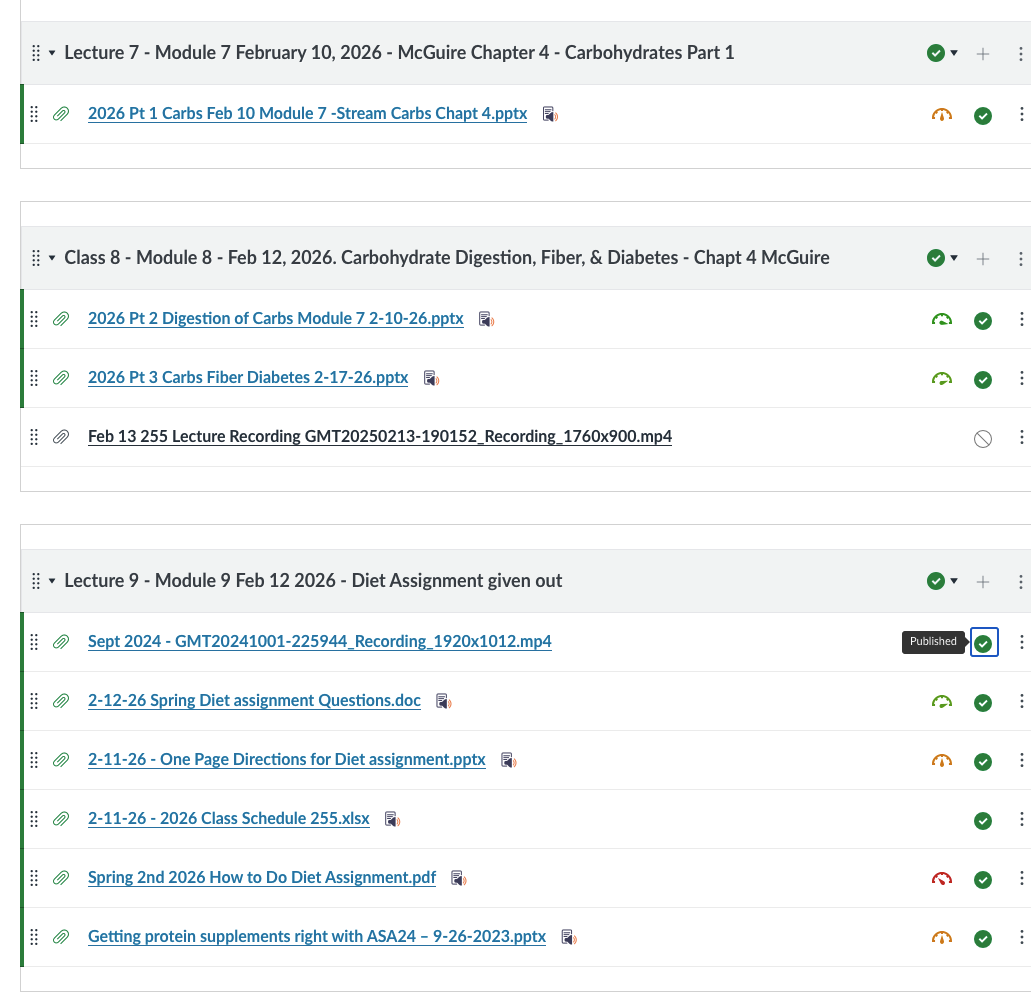Toggle published status of 2026 Class Schedule 255.xlsx
This screenshot has height=996, width=1031.
click(983, 820)
